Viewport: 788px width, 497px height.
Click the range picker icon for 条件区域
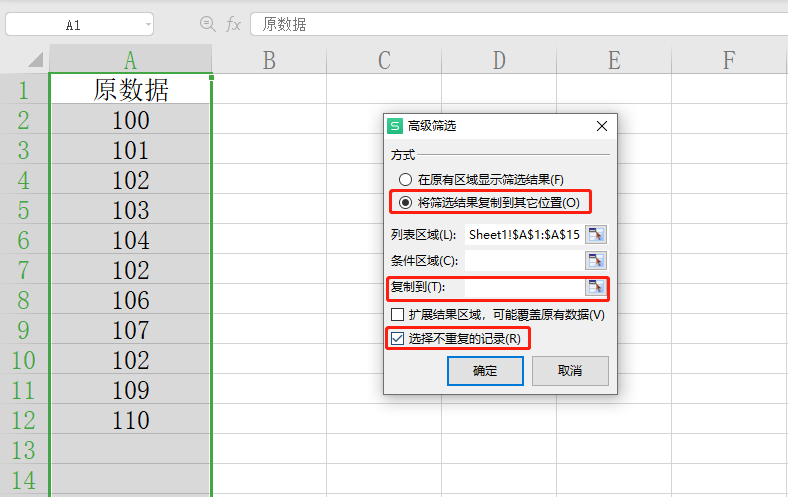596,261
